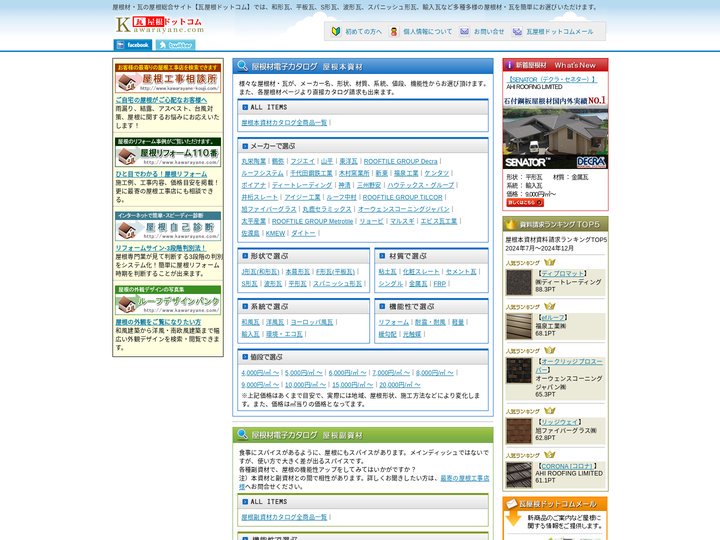Click the blue arrow icon beside 材質で選ぶ
This screenshot has height=540, width=720.
tap(382, 256)
